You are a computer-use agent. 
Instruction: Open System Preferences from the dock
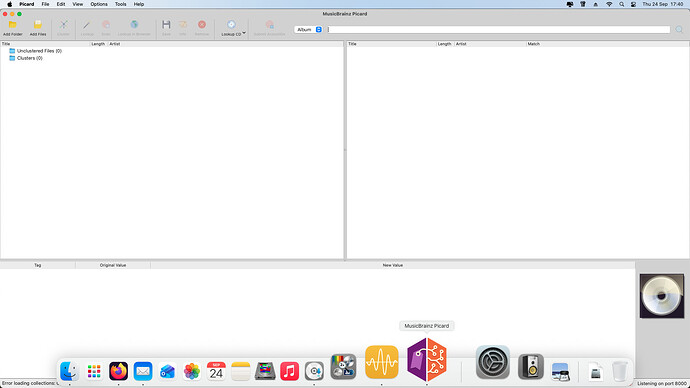493,362
